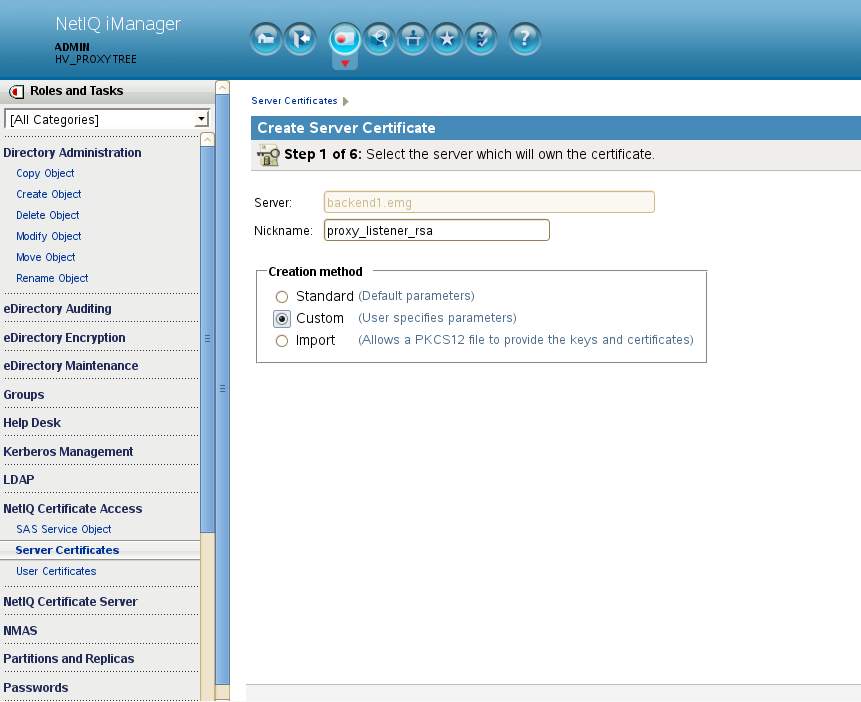Expand the Help Desk role
The image size is (861, 702).
32,423
